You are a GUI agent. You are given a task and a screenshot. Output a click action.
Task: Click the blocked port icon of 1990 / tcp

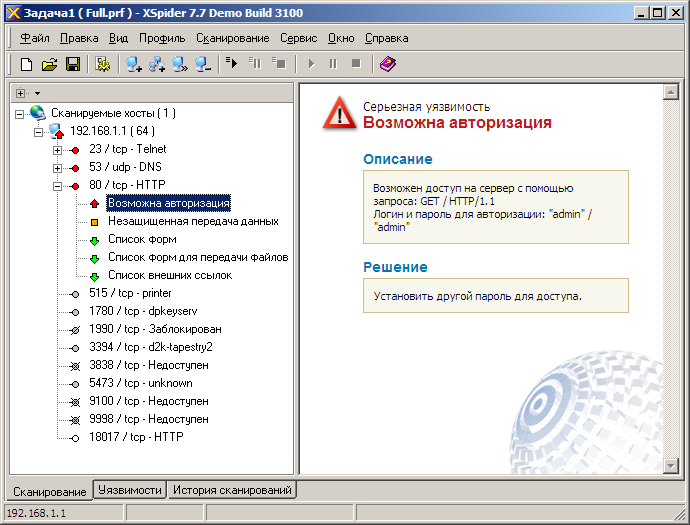pos(75,330)
